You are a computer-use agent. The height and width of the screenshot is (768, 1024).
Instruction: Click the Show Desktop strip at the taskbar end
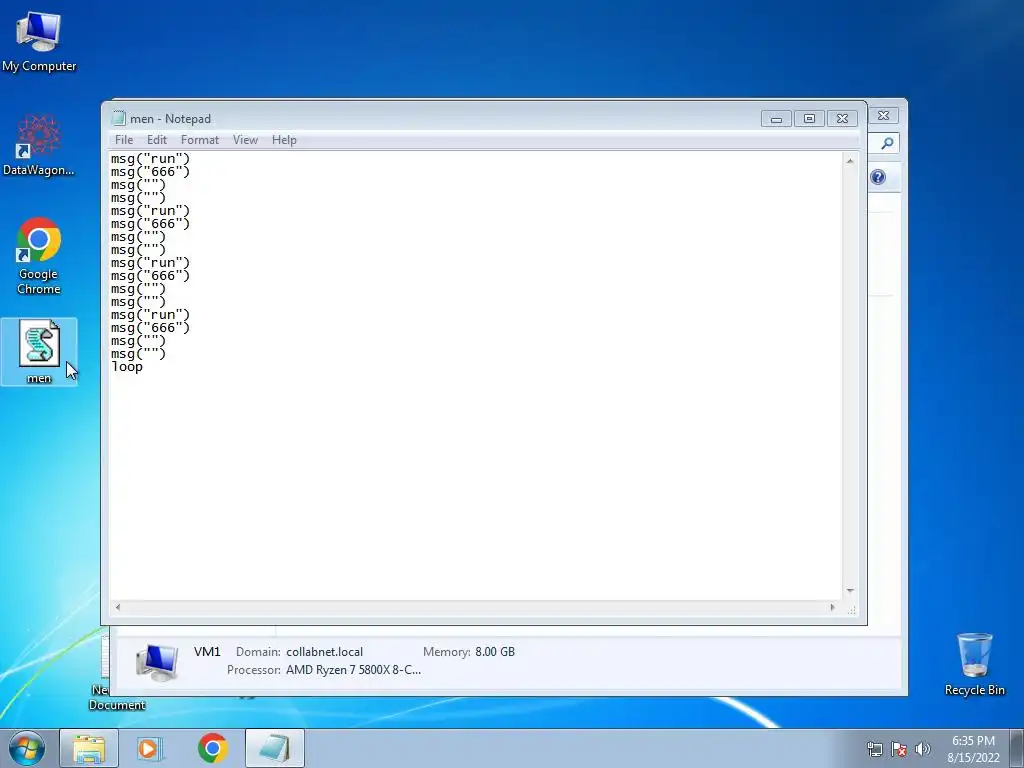(1017, 748)
